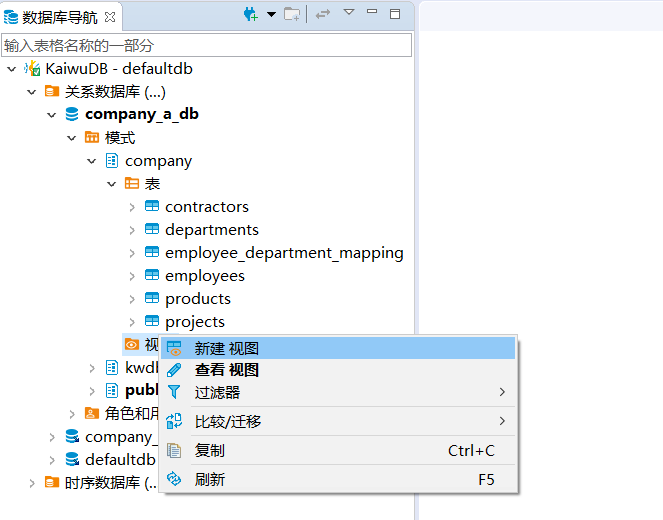
Task: Open the navigator view menu triangle
Action: pos(349,13)
